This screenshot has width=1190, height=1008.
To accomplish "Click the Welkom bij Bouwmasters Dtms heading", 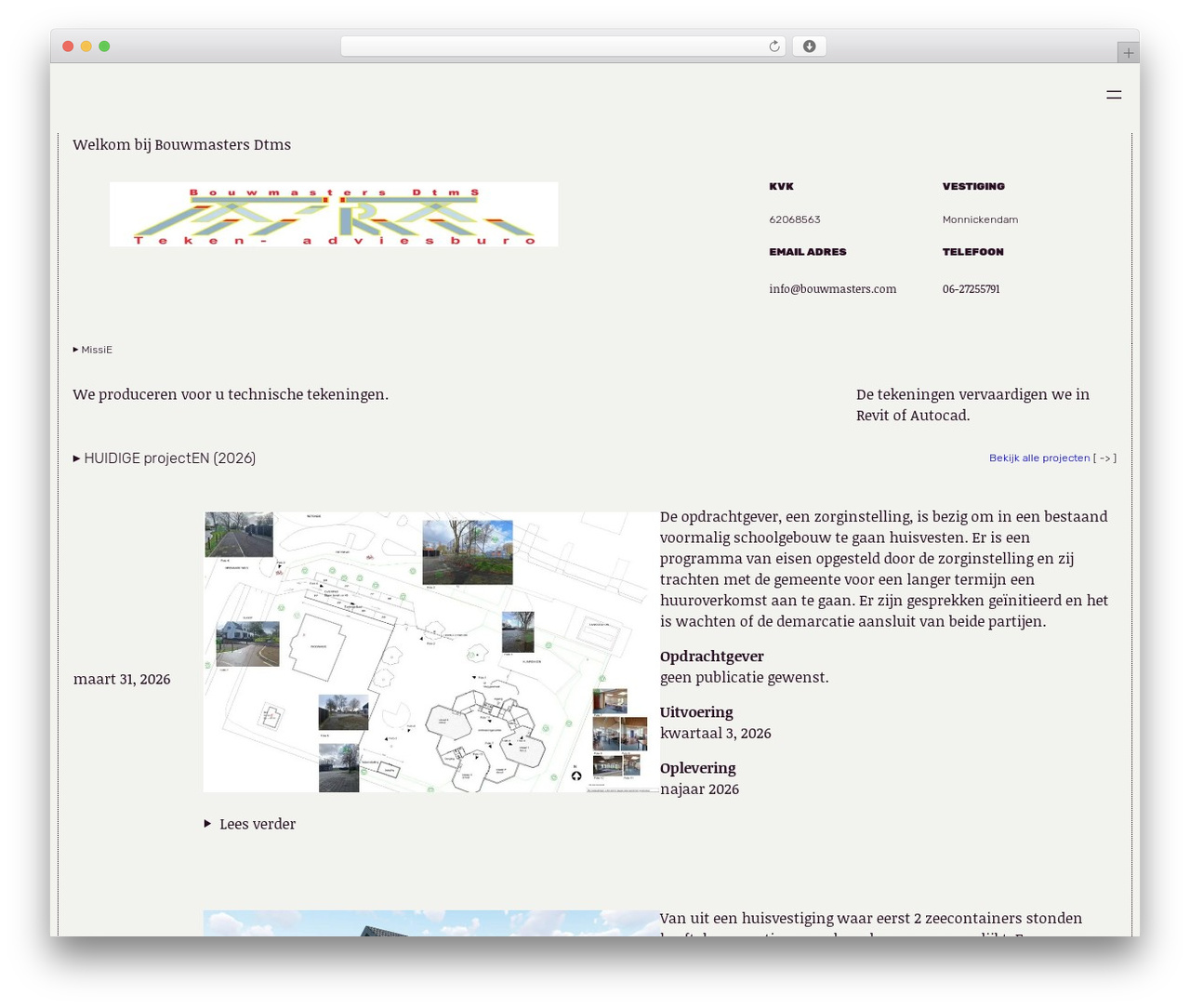I will (182, 144).
